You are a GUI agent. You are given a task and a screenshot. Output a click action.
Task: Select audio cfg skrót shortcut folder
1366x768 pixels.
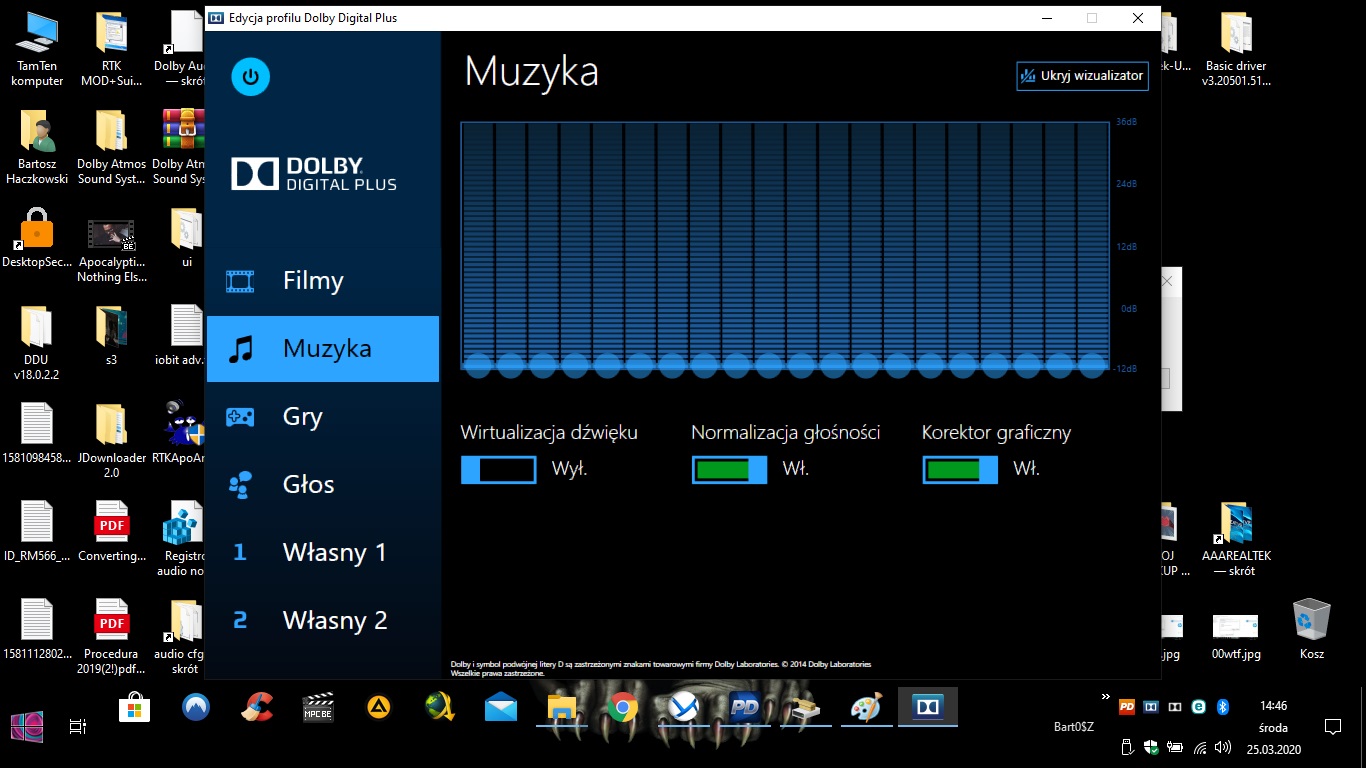pyautogui.click(x=186, y=637)
